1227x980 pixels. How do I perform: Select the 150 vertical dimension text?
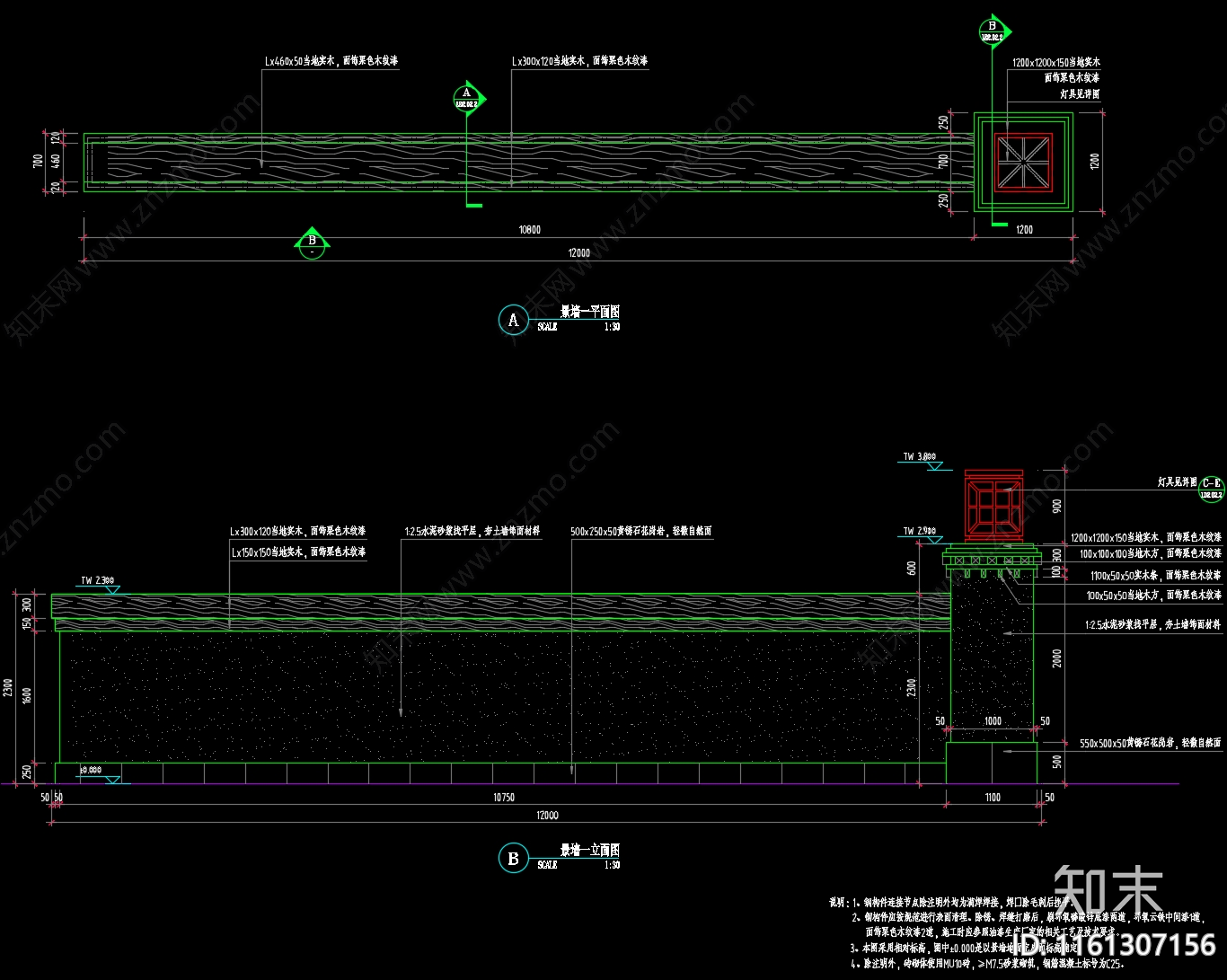tap(27, 624)
